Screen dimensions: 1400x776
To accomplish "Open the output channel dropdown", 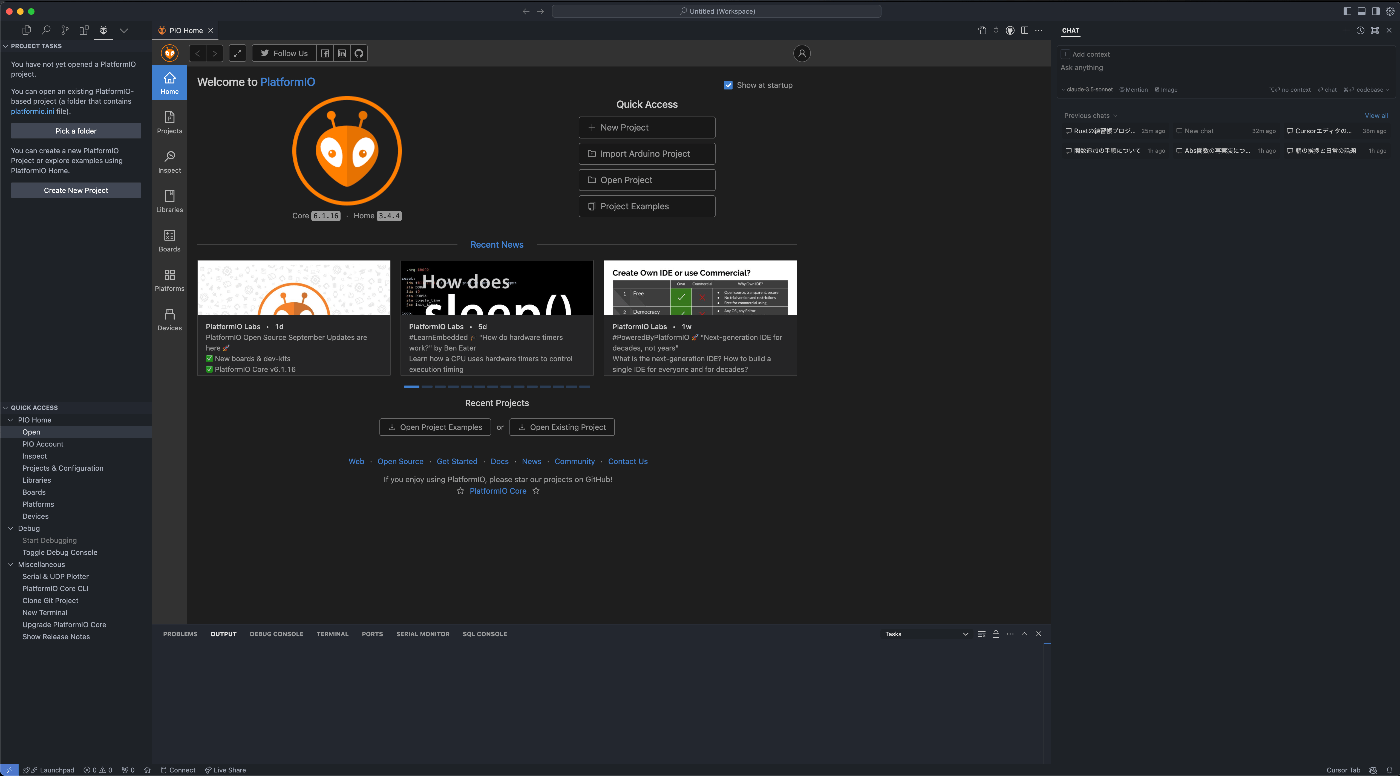I will point(927,634).
